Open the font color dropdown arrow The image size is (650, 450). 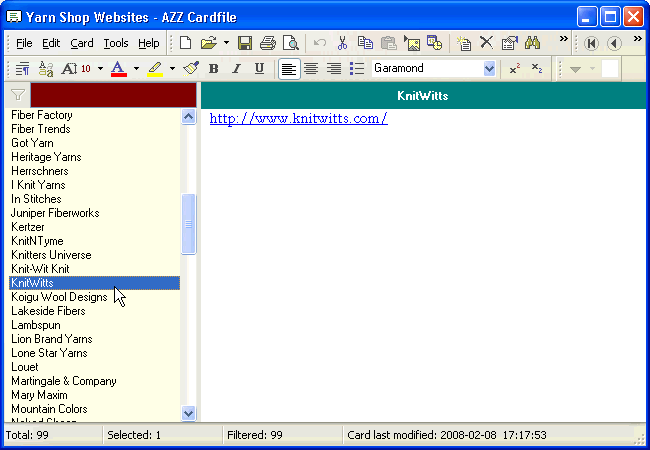coord(136,68)
